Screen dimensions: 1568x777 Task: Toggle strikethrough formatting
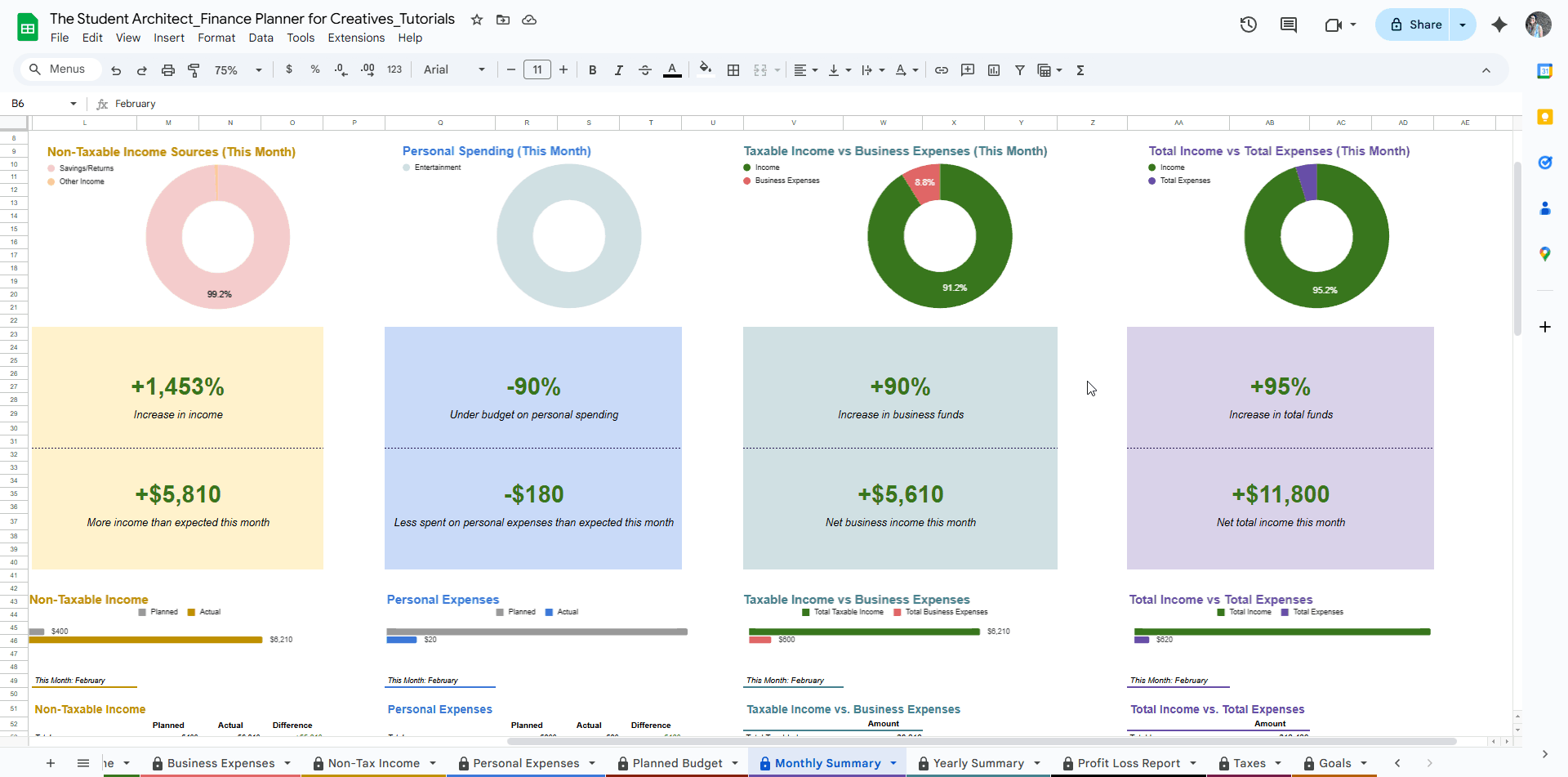coord(645,70)
